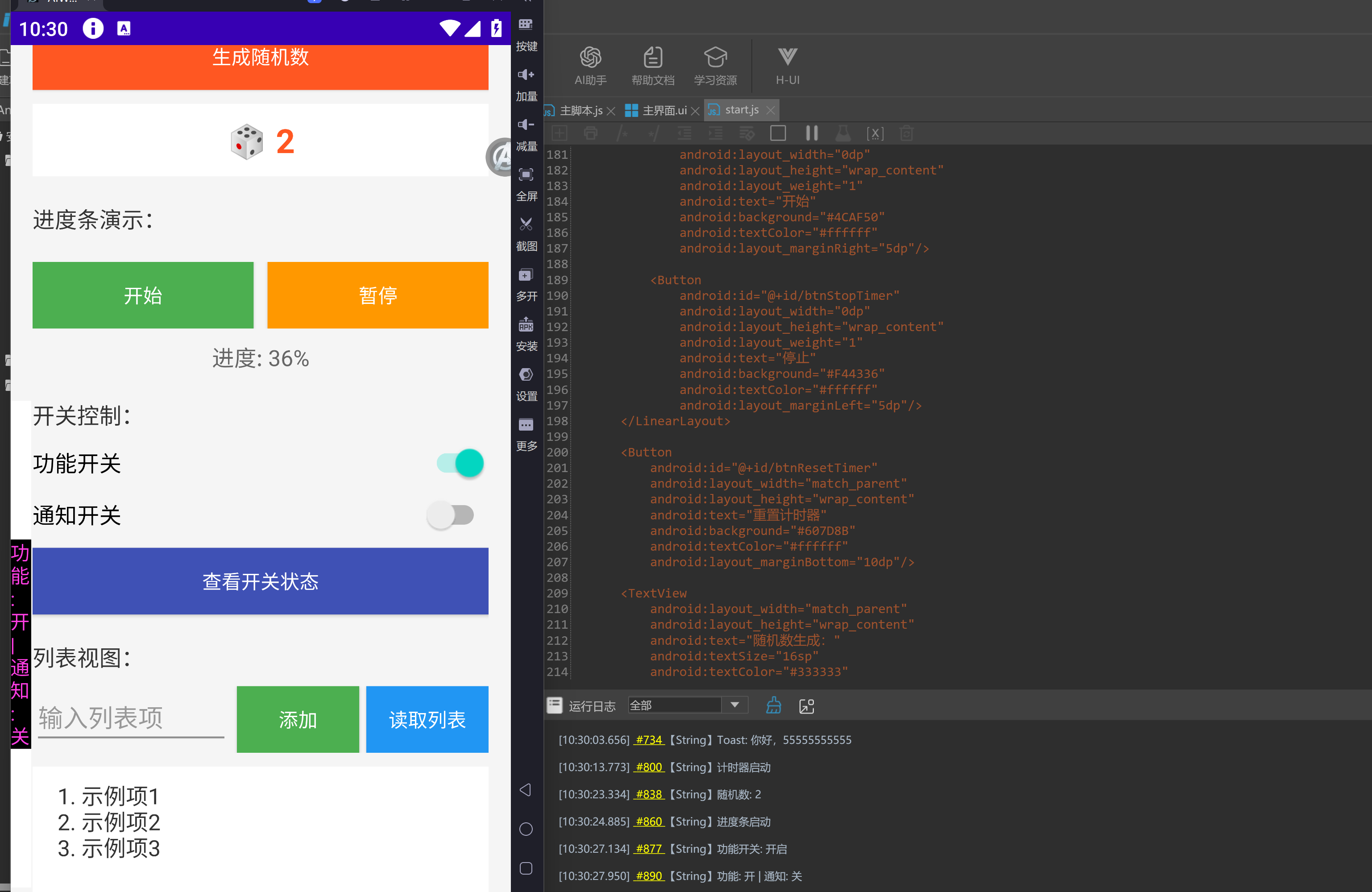Click the floating Avengers logo button
1372x892 pixels.
click(x=499, y=157)
